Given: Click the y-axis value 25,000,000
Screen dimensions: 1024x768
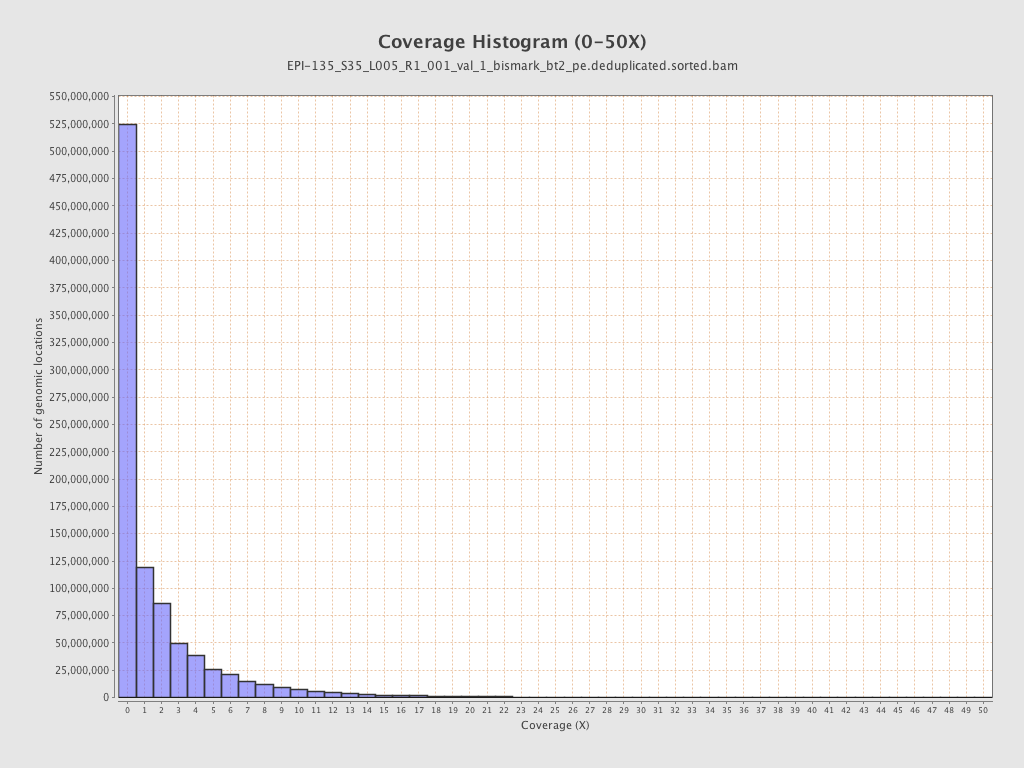Looking at the screenshot, I should point(82,670).
